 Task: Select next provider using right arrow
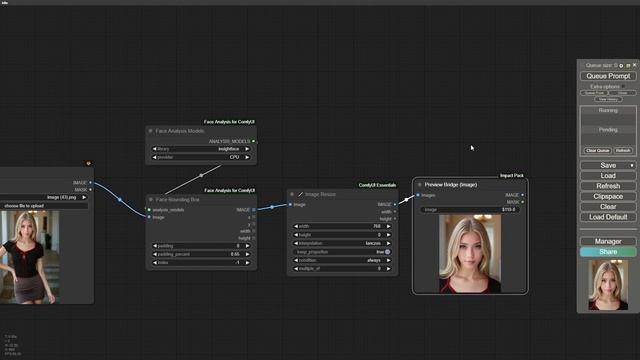click(x=247, y=157)
